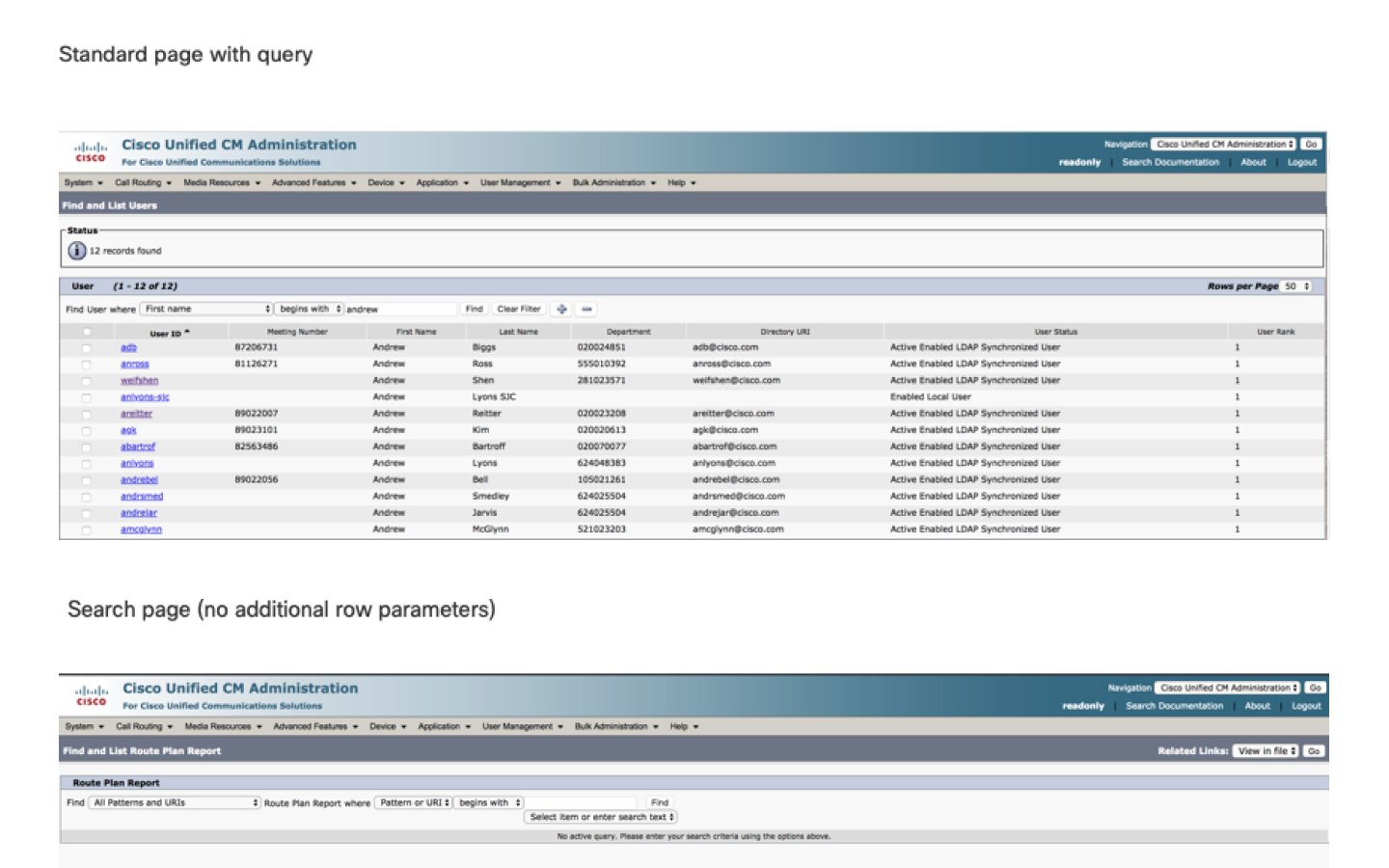
Task: Click Logout on Route Plan Report page
Action: [1306, 706]
